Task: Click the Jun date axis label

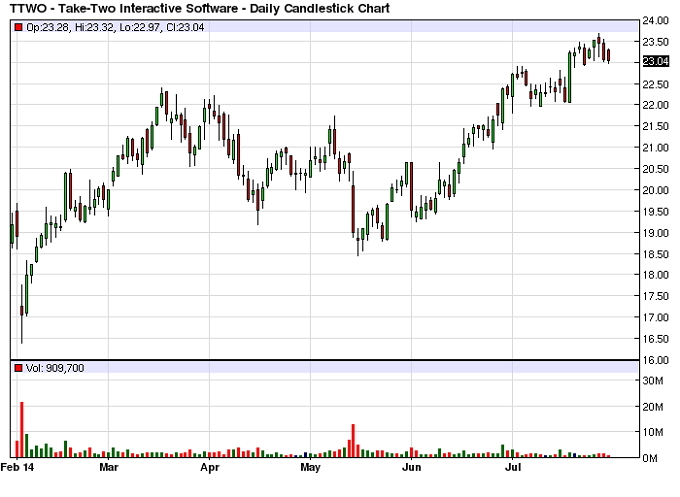Action: (411, 467)
